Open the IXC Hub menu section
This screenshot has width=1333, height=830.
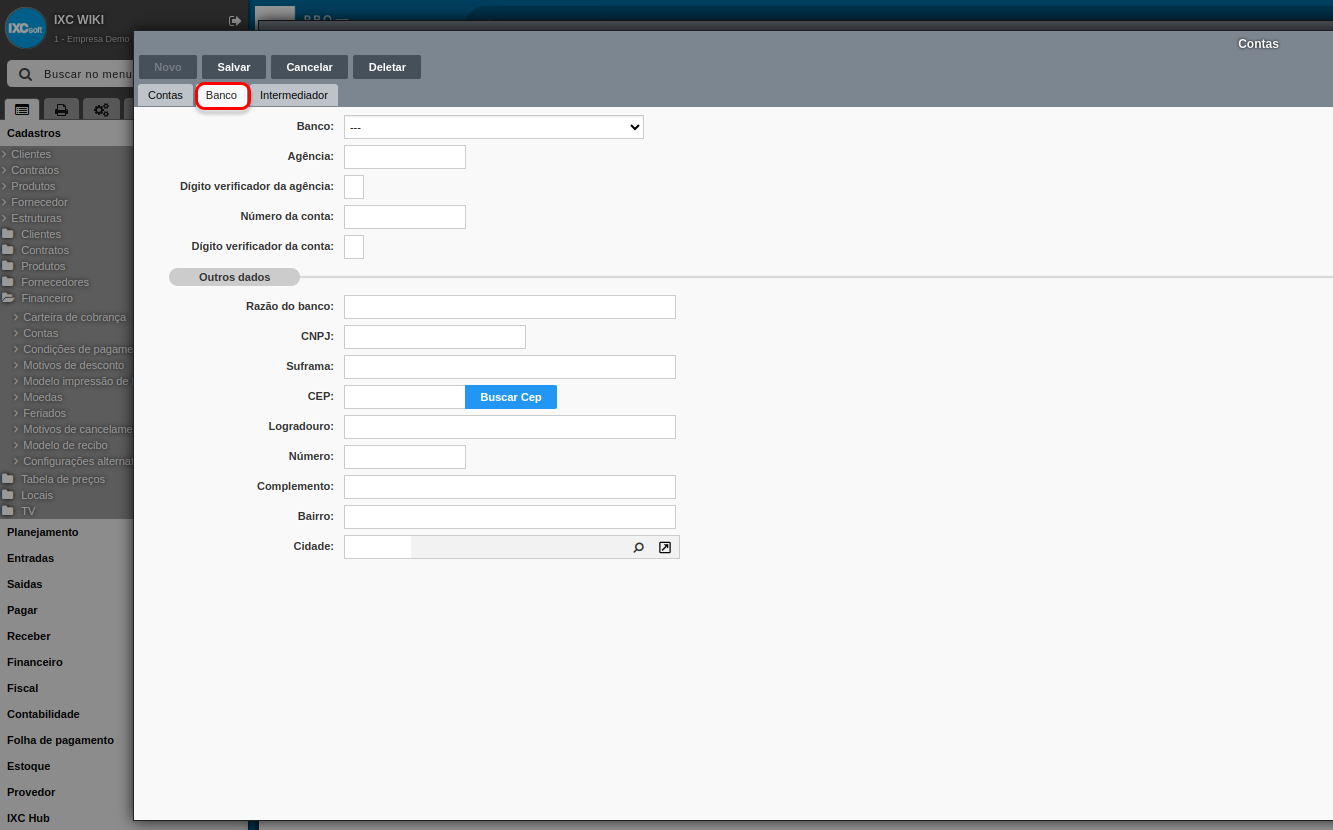[28, 818]
